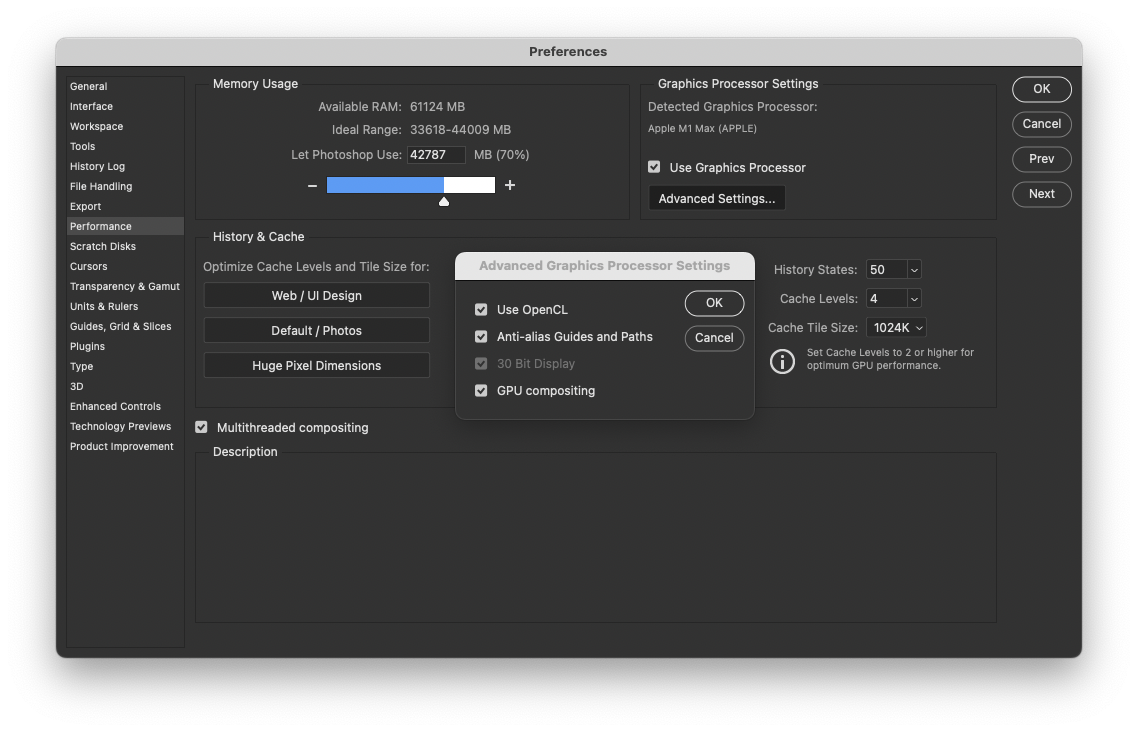Click the plus to increase memory usage
This screenshot has width=1138, height=732.
click(x=510, y=185)
